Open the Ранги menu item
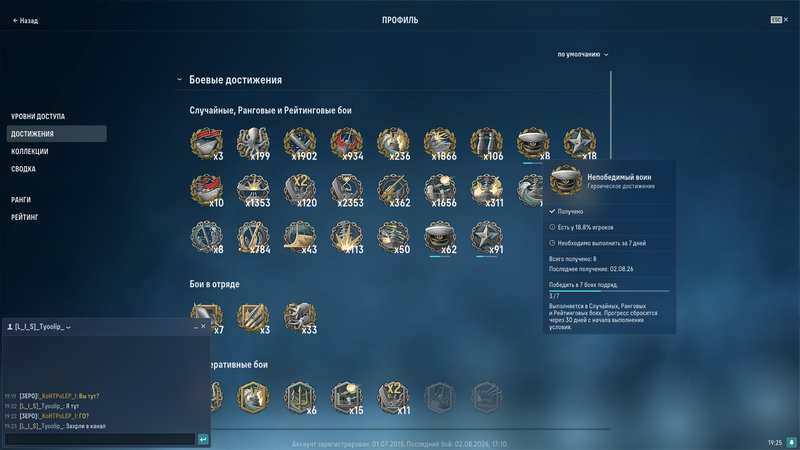 [21, 199]
